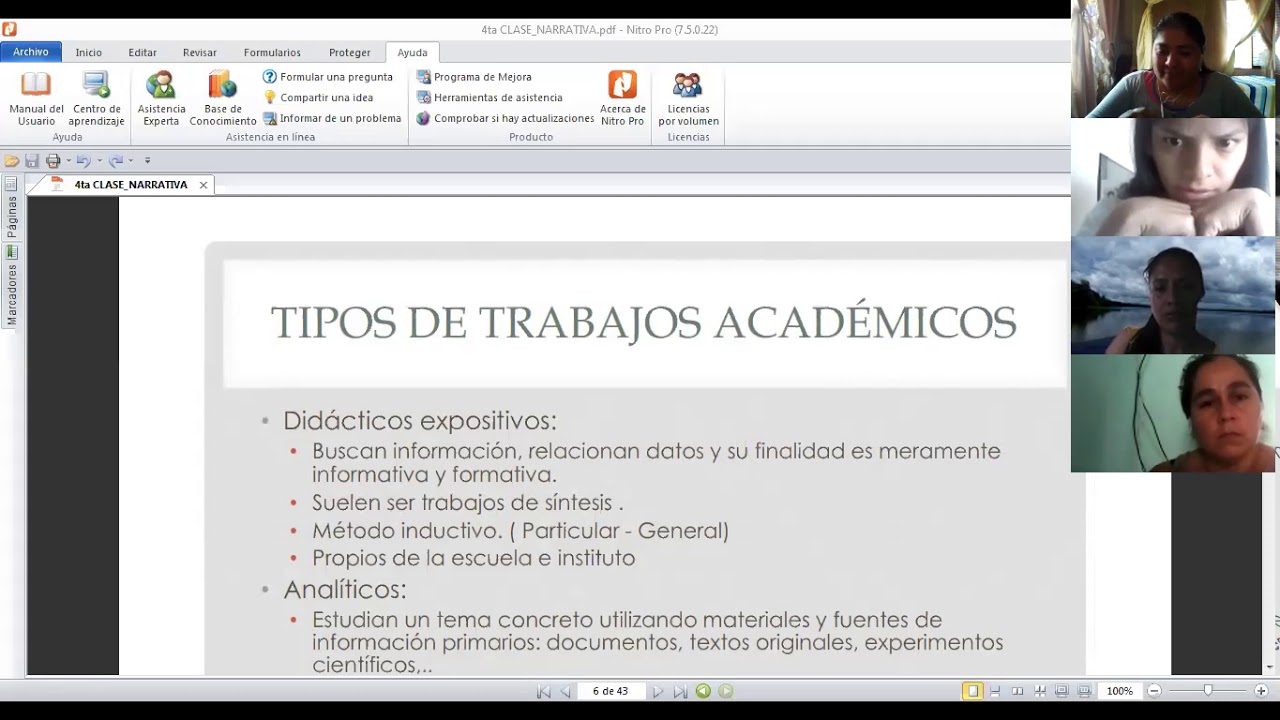The image size is (1280, 720).
Task: Zoom in with plus button
Action: pyautogui.click(x=1261, y=691)
